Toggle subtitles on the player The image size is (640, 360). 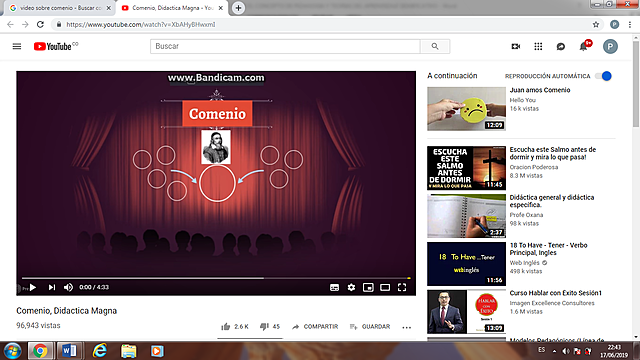pos(334,287)
